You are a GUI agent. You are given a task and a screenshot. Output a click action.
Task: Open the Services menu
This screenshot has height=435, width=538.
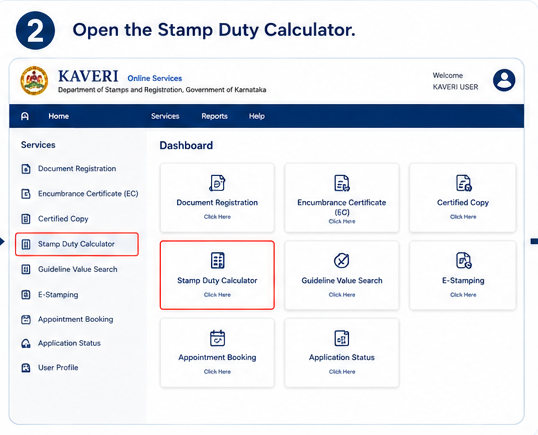pos(165,116)
